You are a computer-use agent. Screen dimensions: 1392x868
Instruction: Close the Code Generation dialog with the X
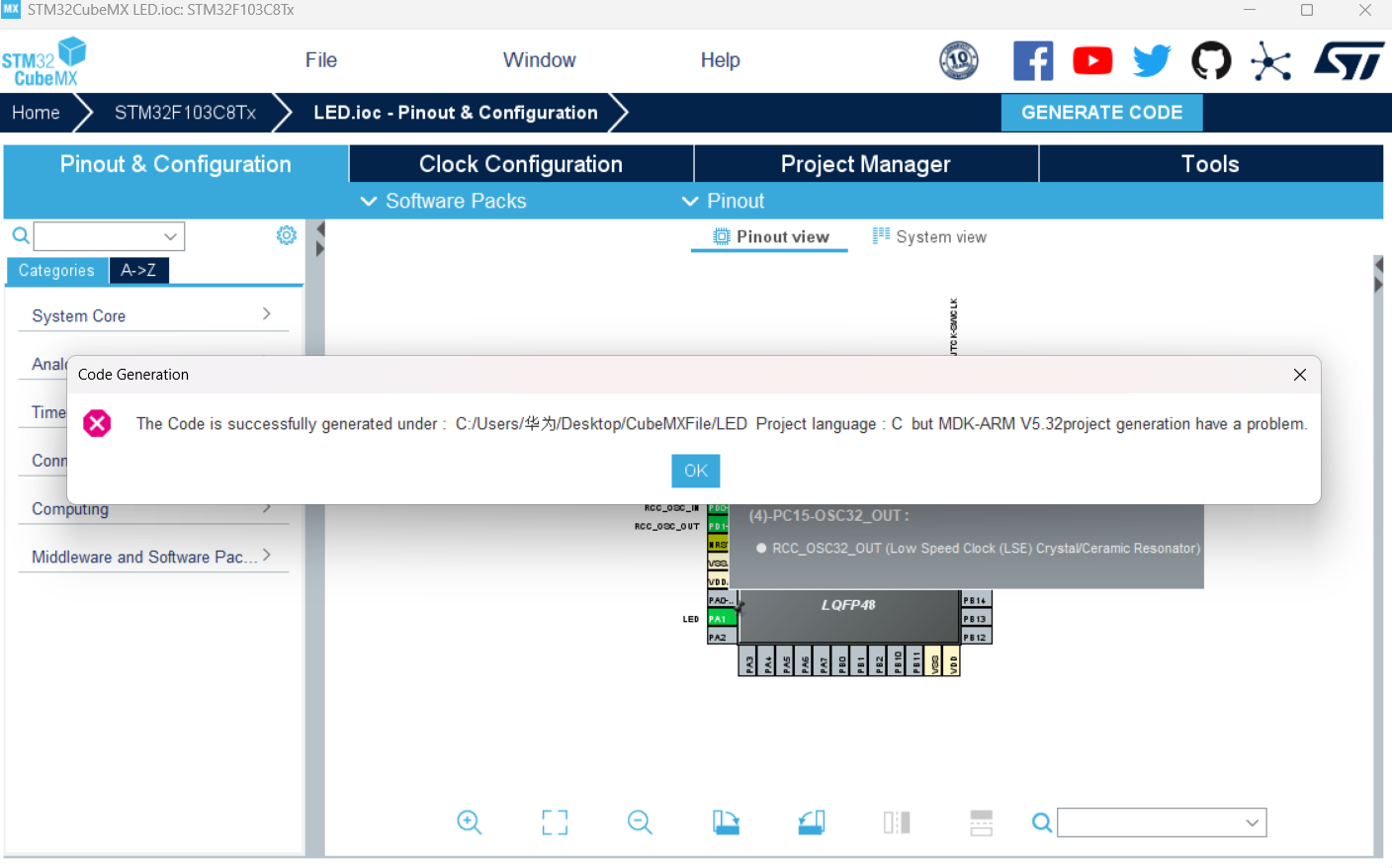pyautogui.click(x=1300, y=375)
